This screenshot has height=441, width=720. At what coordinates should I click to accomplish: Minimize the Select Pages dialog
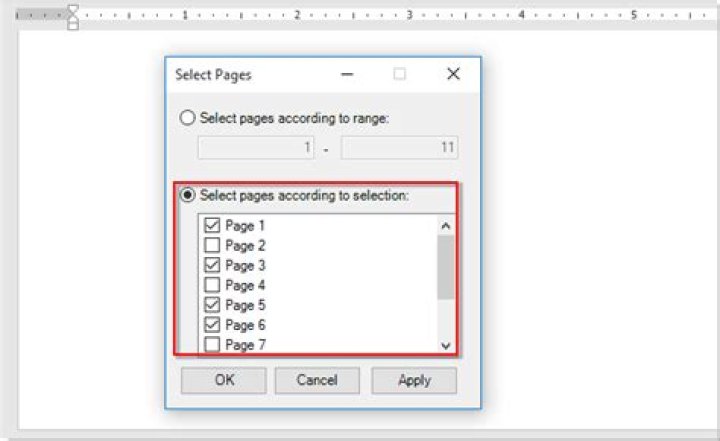coord(347,74)
